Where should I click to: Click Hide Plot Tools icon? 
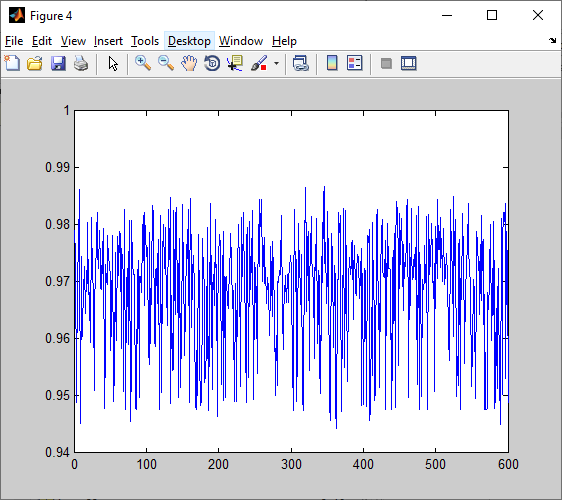click(x=386, y=64)
